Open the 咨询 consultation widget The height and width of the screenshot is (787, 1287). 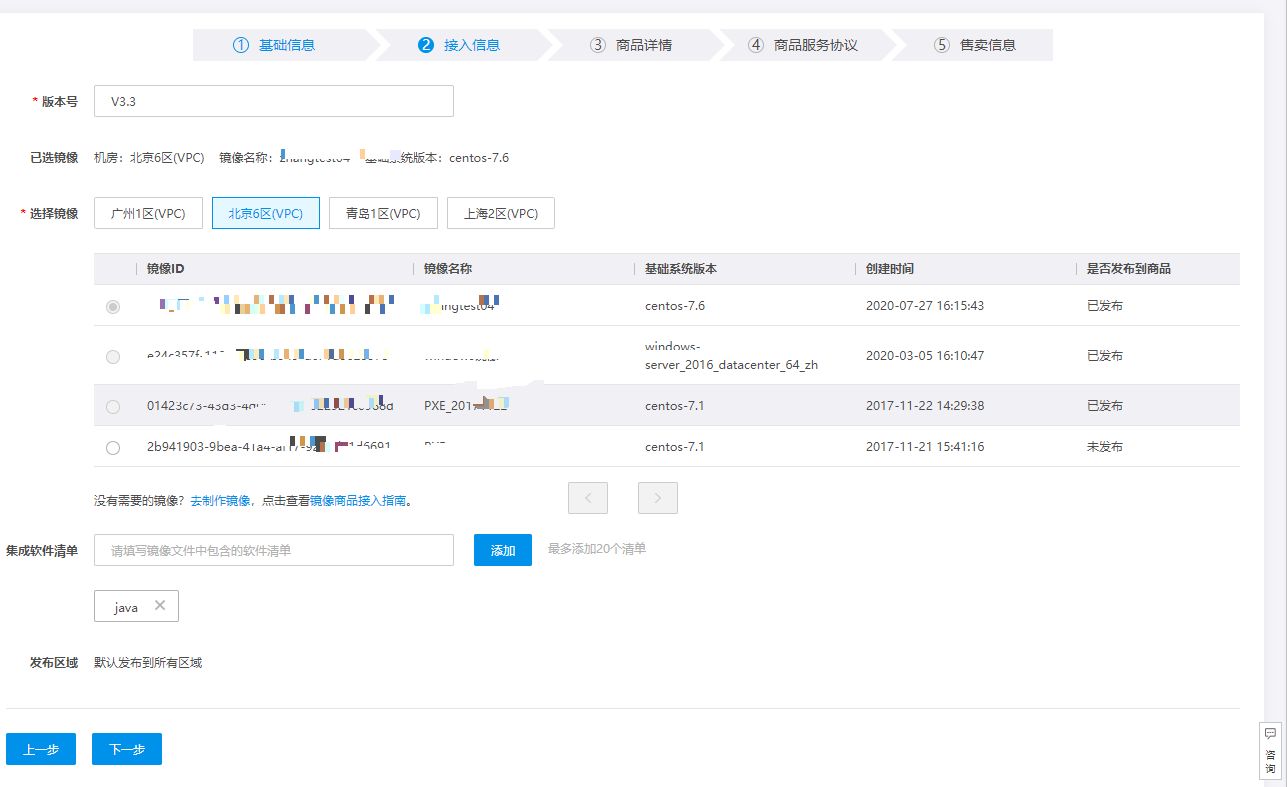click(x=1270, y=751)
